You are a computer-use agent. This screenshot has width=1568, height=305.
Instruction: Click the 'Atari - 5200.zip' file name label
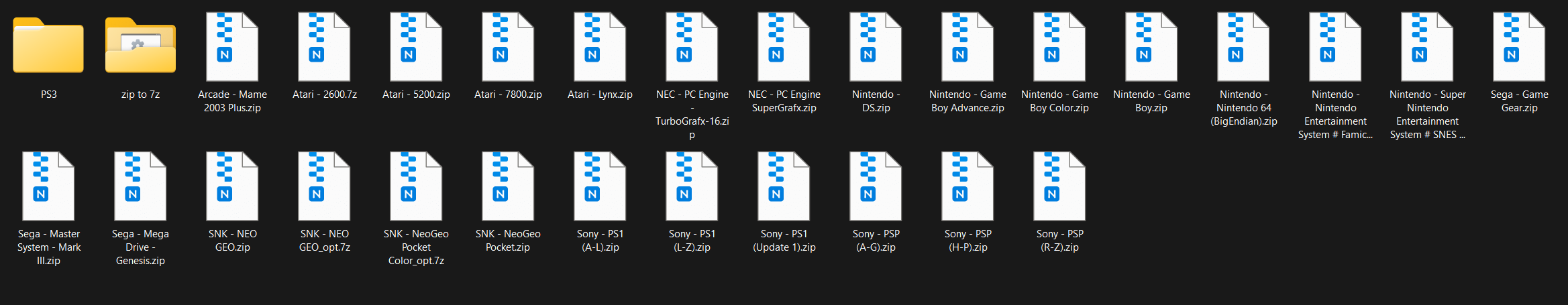(416, 95)
